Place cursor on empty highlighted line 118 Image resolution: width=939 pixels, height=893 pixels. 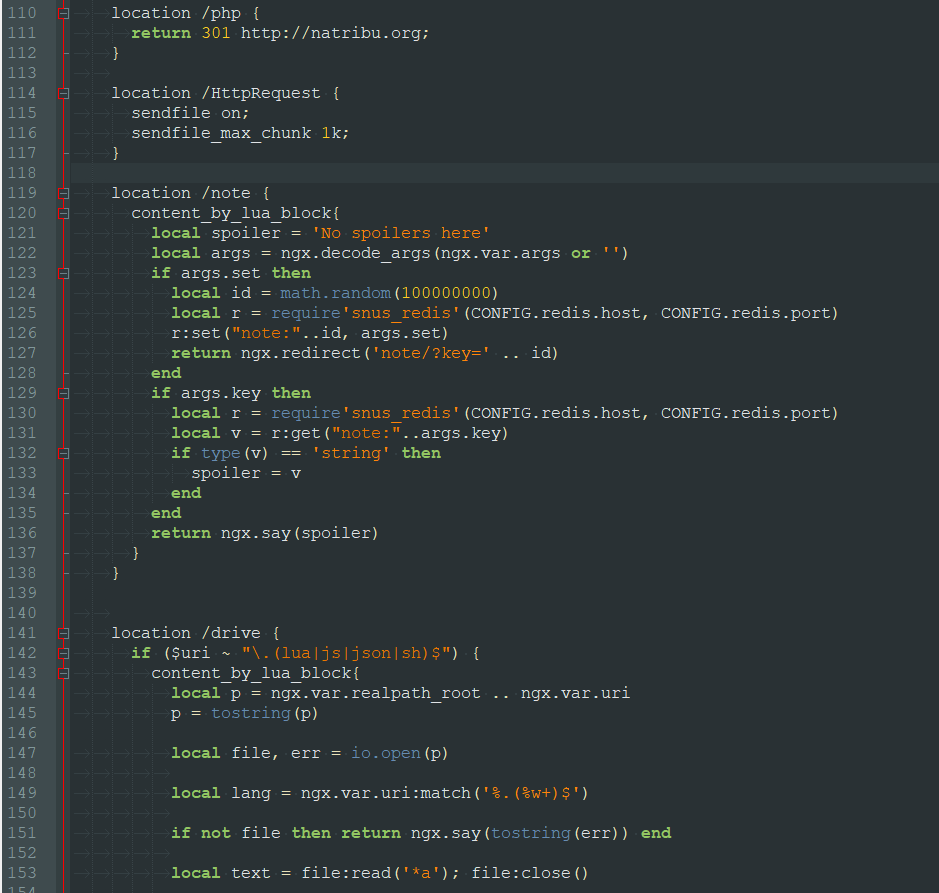(x=504, y=173)
